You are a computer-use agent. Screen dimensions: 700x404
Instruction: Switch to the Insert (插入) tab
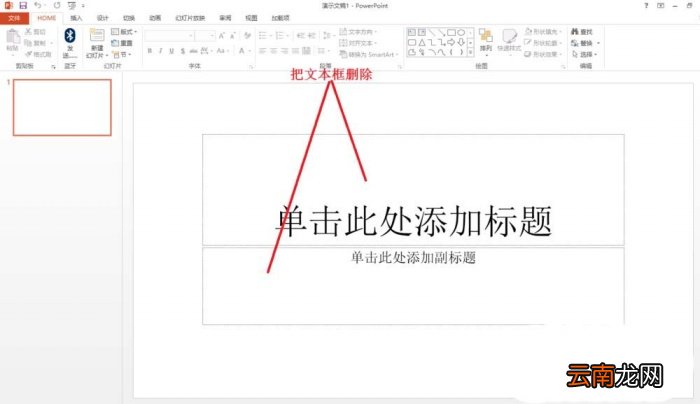tap(76, 18)
